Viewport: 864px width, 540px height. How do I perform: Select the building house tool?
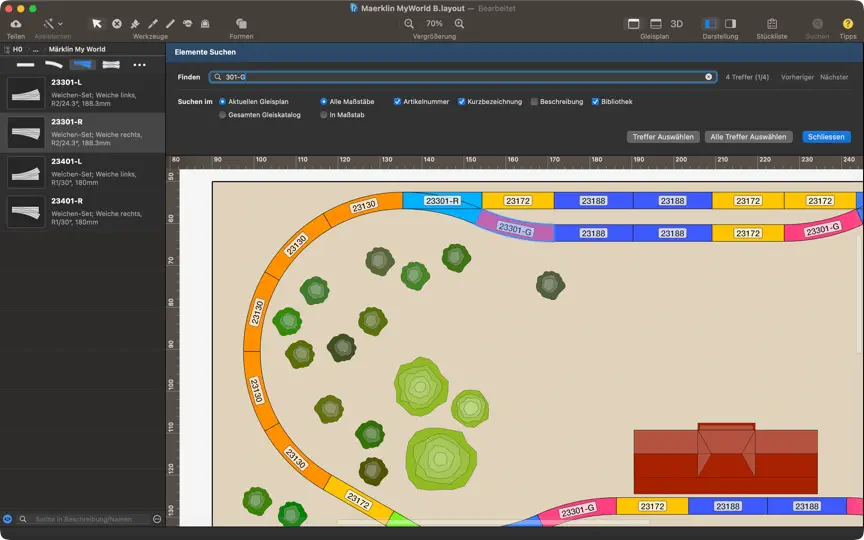tap(205, 24)
